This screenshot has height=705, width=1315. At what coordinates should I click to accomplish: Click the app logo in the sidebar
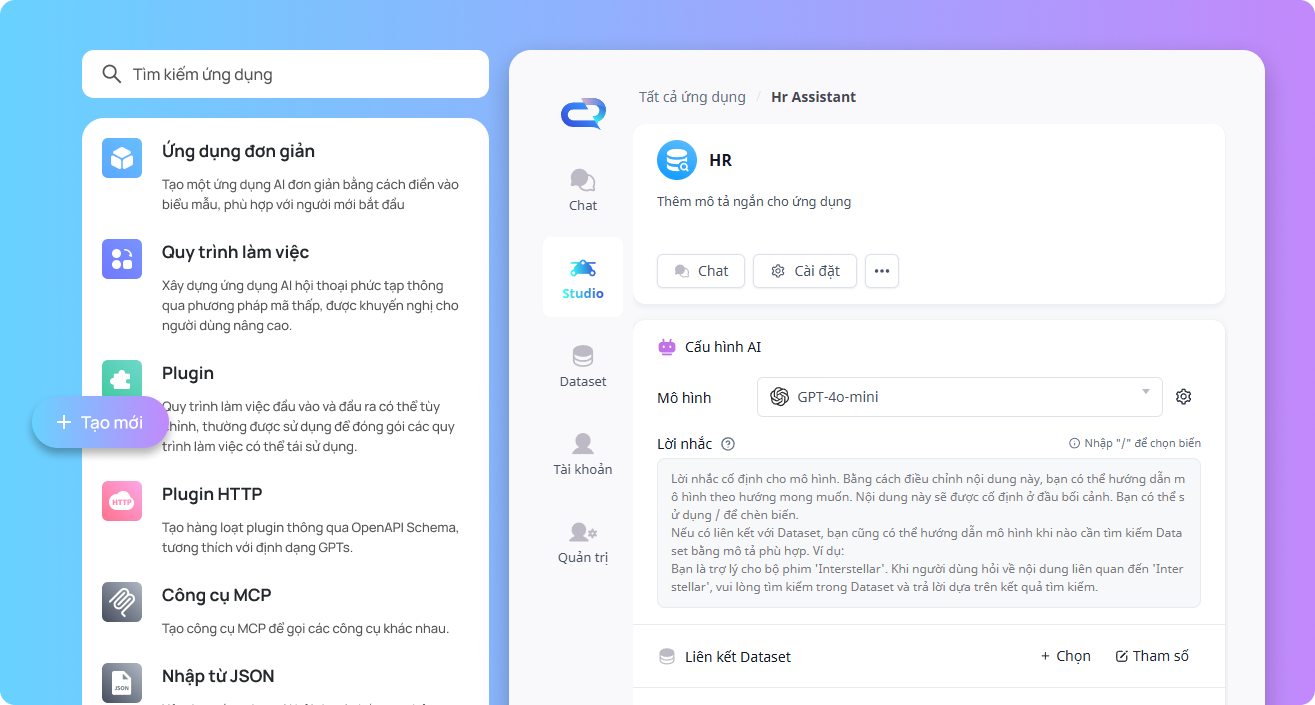(582, 113)
